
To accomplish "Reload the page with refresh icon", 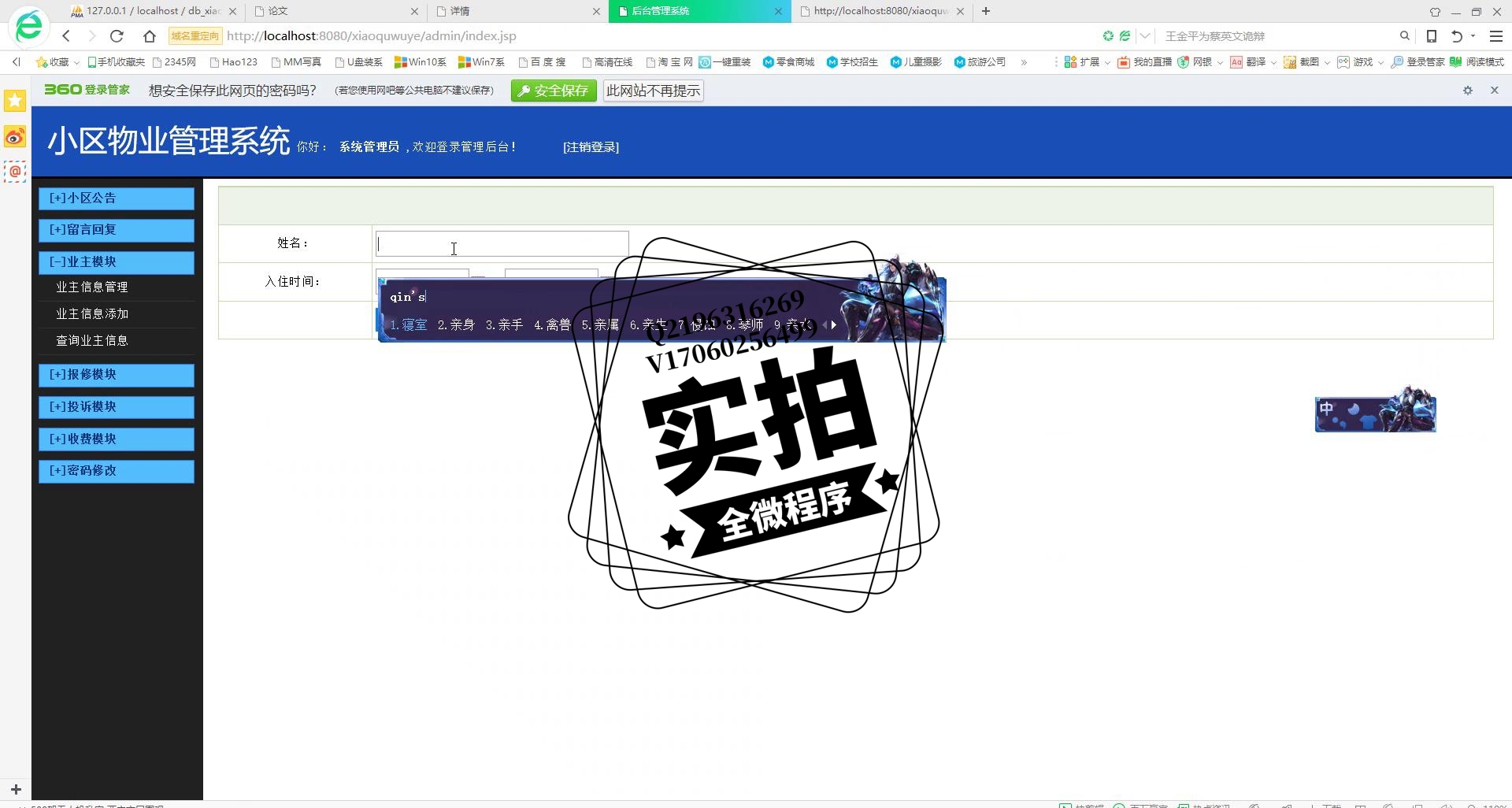I will point(117,36).
